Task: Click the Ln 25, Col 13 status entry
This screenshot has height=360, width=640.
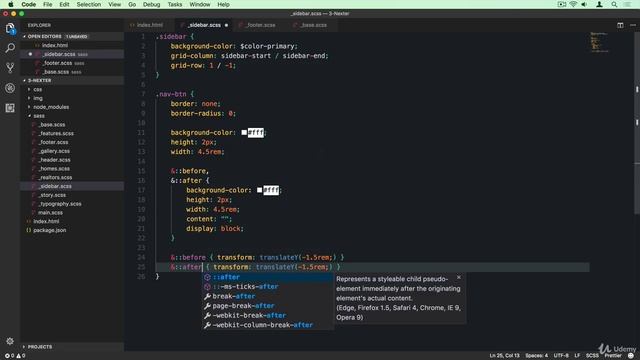Action: pos(504,356)
